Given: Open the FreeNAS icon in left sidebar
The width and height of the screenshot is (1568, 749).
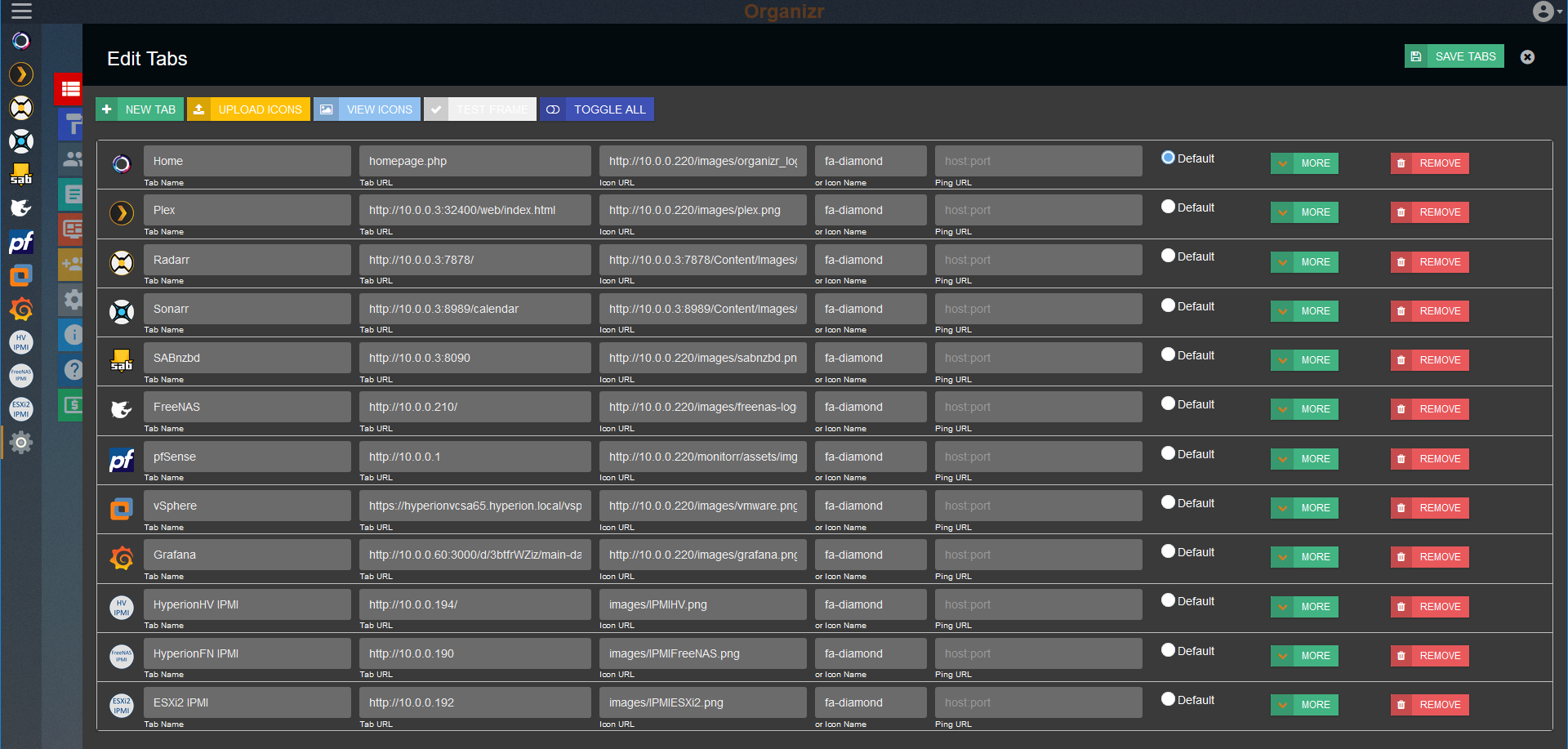Looking at the screenshot, I should 21,208.
